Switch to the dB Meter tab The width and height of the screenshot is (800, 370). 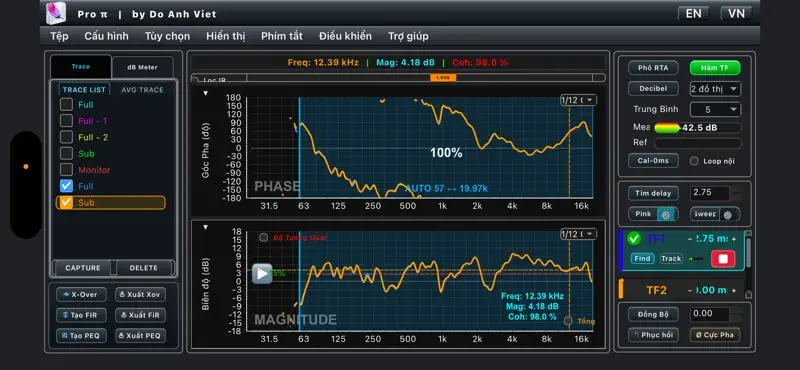click(142, 67)
